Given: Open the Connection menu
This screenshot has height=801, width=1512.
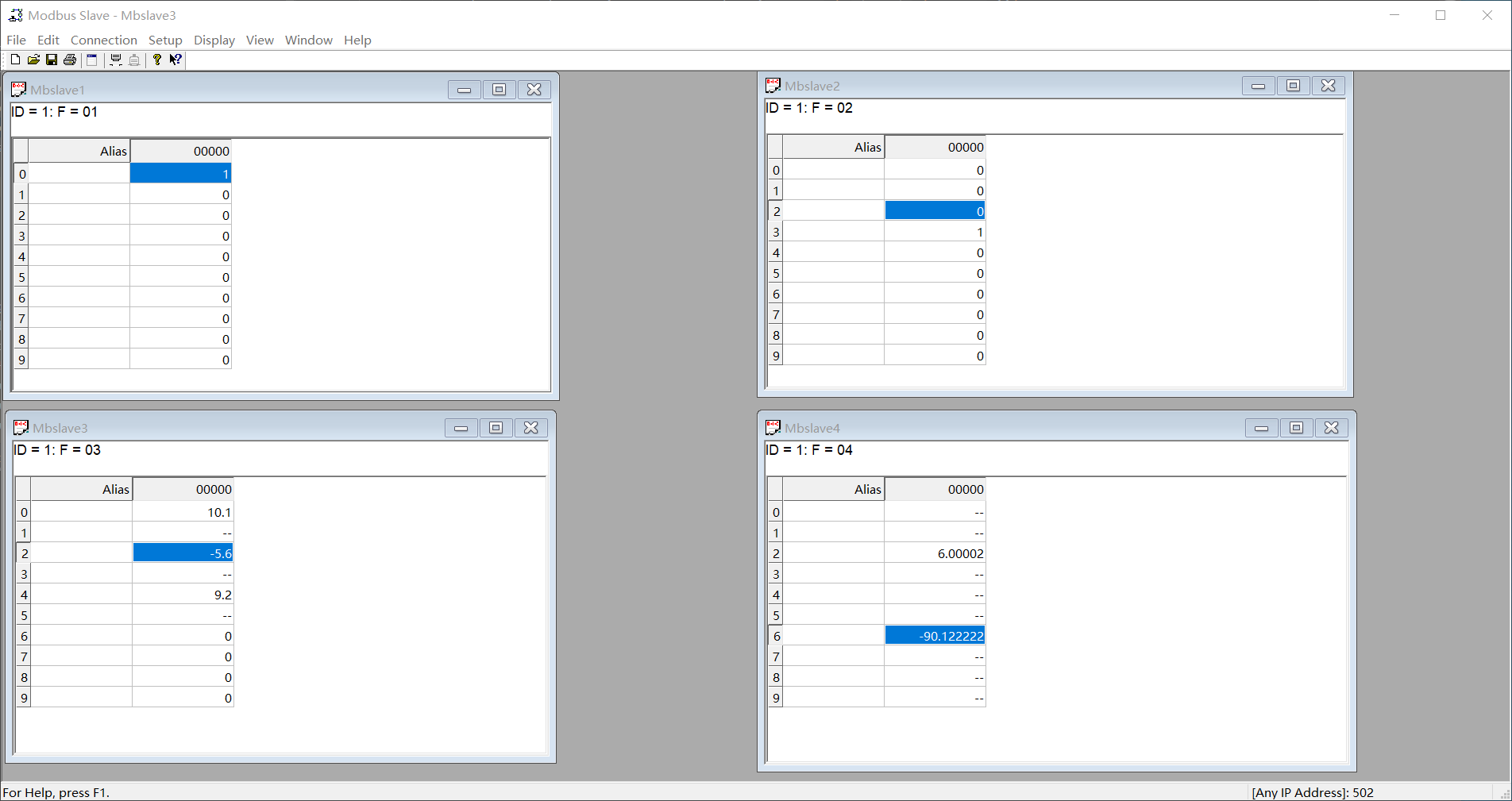Looking at the screenshot, I should (103, 40).
